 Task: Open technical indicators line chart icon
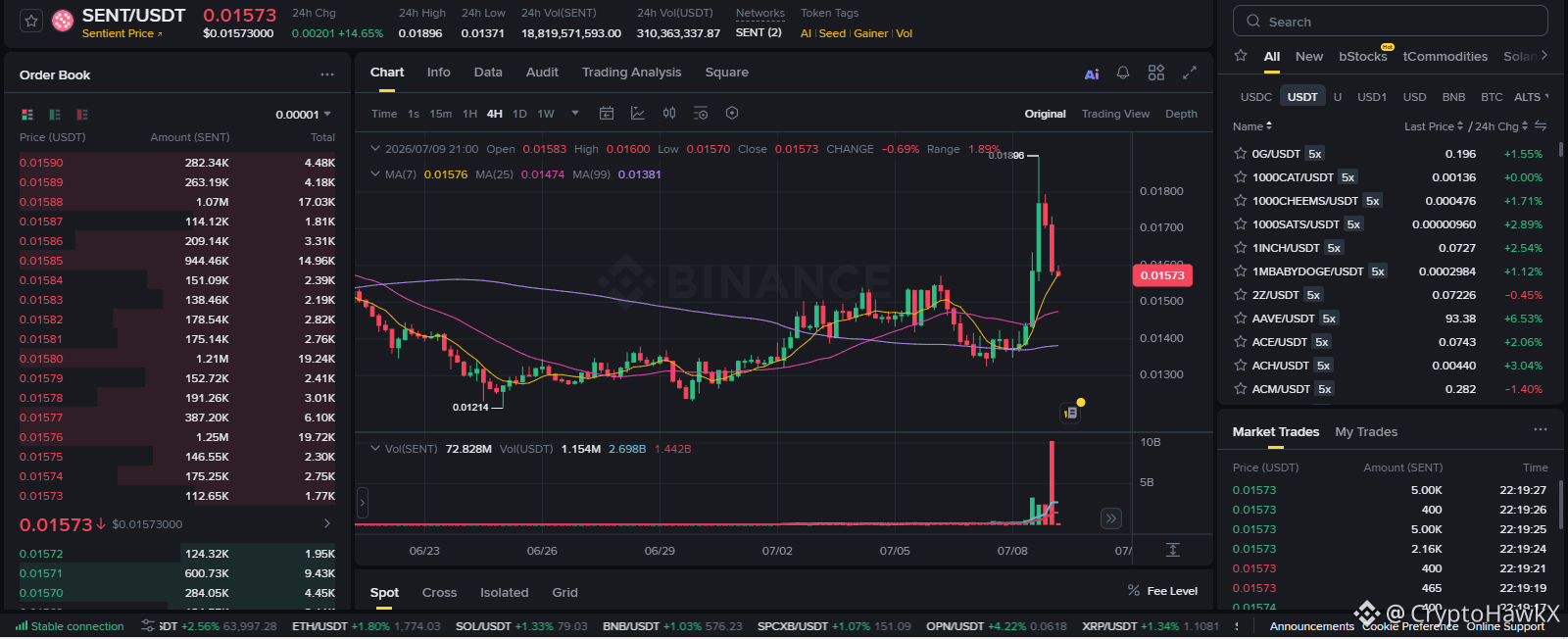(x=638, y=114)
